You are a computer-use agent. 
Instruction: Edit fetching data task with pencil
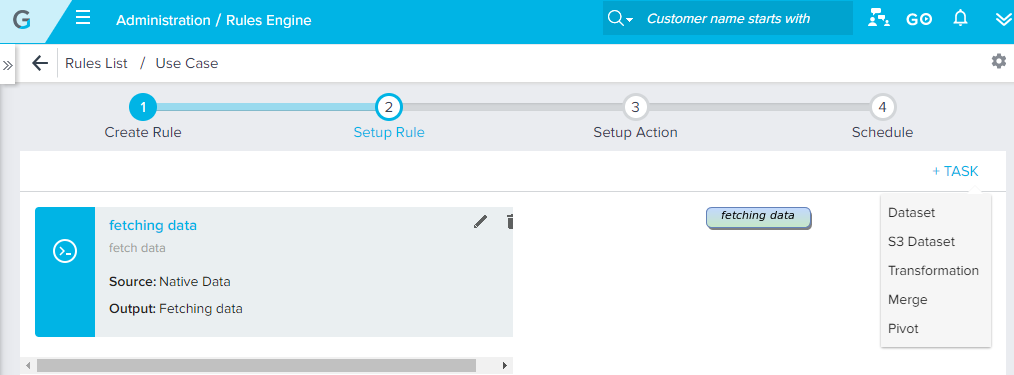[x=480, y=222]
